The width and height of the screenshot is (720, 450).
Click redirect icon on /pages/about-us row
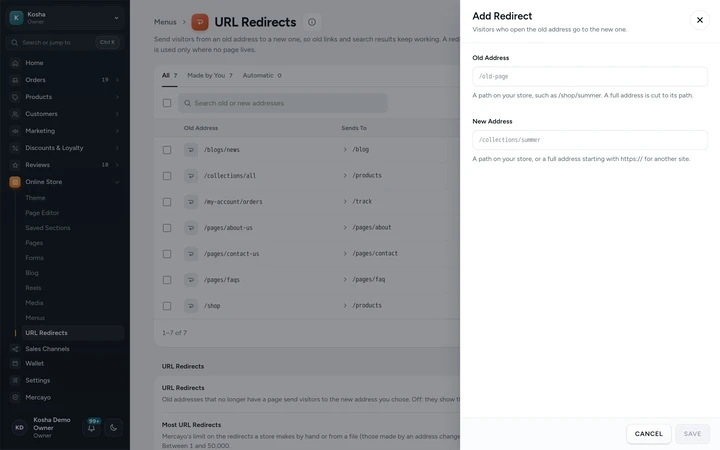[x=191, y=228]
